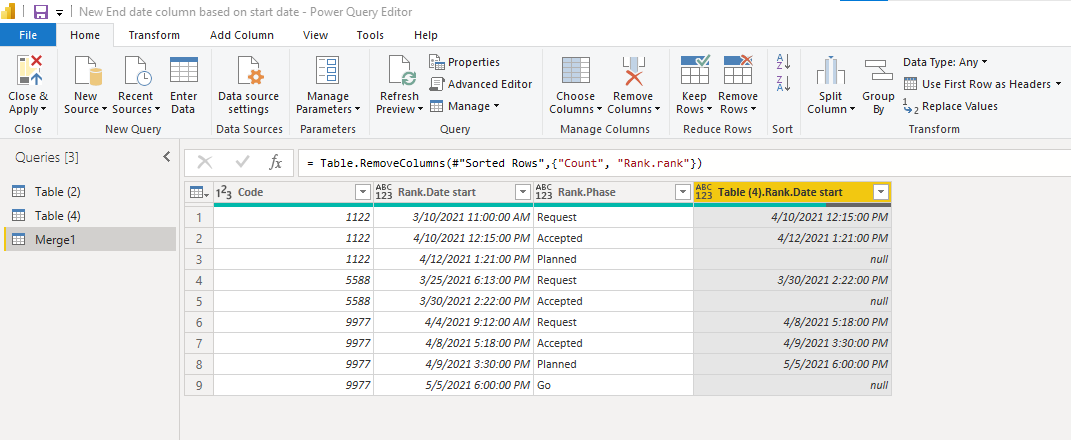This screenshot has height=440, width=1071.
Task: Click the Remove Columns icon
Action: [633, 71]
